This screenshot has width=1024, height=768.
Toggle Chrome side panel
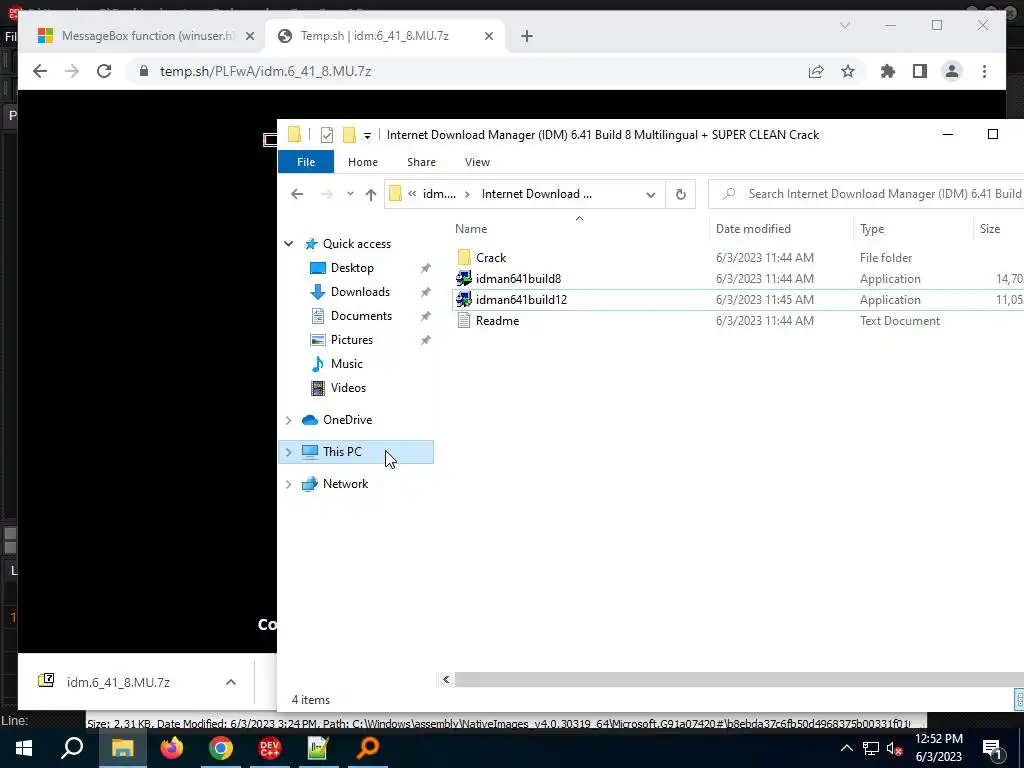click(x=920, y=71)
